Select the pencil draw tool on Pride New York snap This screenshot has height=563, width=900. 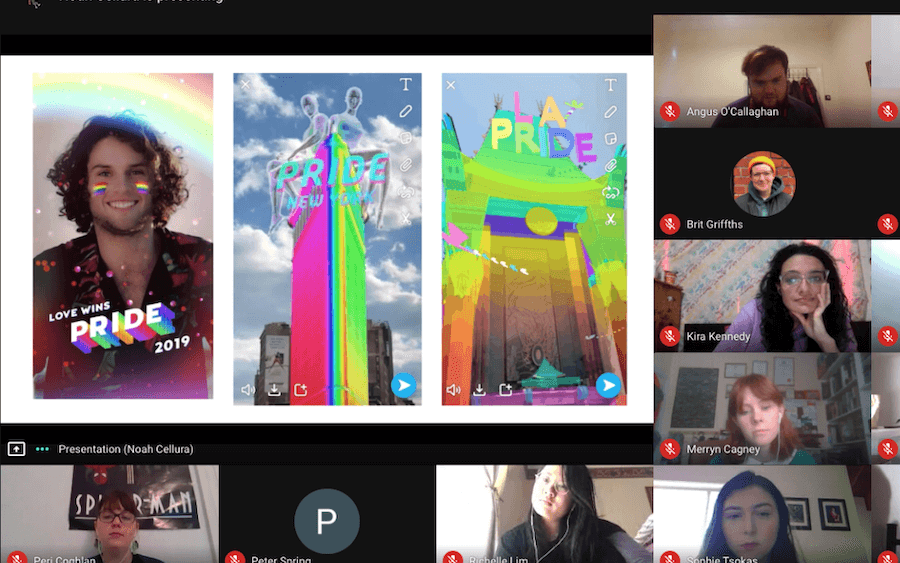(x=406, y=111)
